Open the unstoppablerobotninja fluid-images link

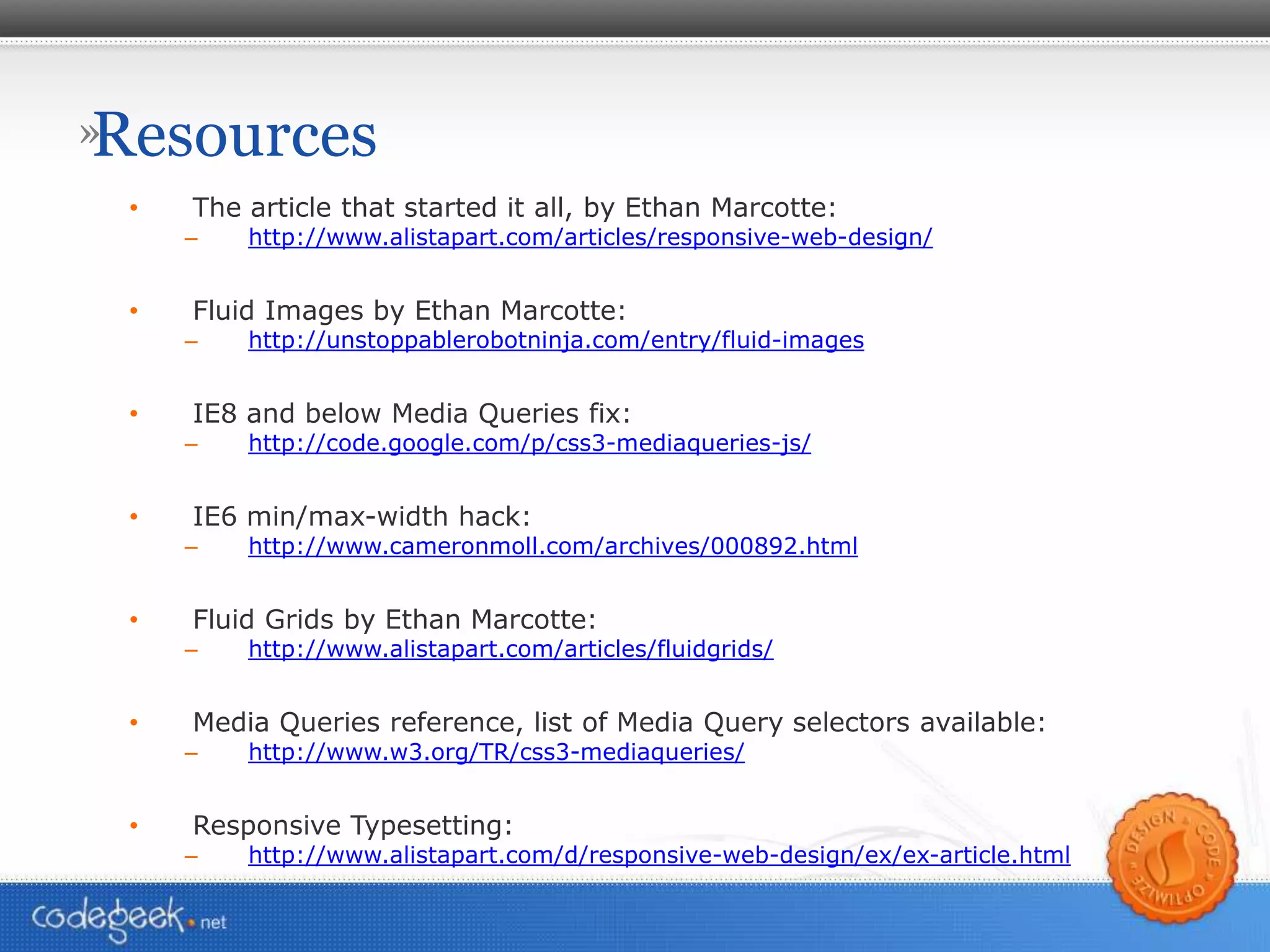(x=556, y=340)
